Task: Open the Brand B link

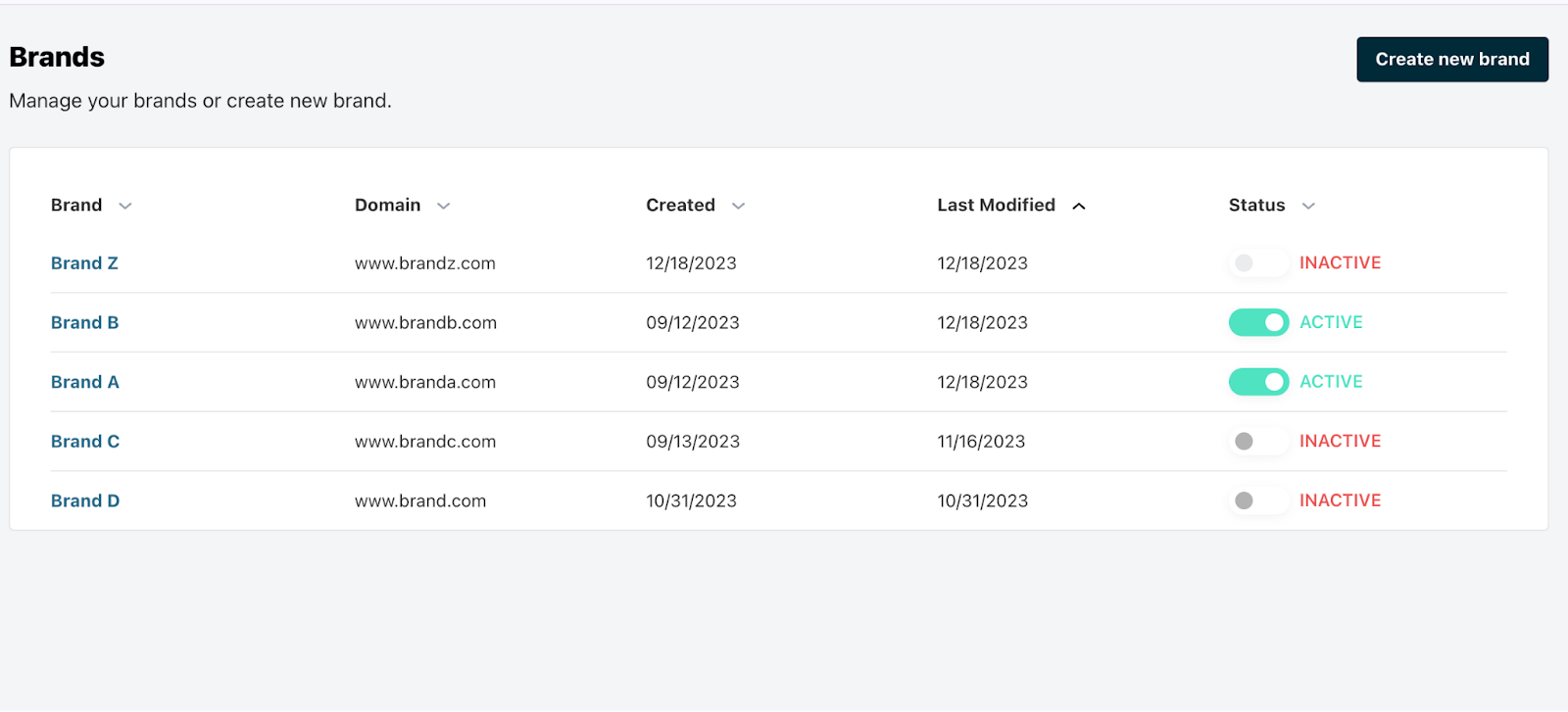Action: tap(84, 322)
